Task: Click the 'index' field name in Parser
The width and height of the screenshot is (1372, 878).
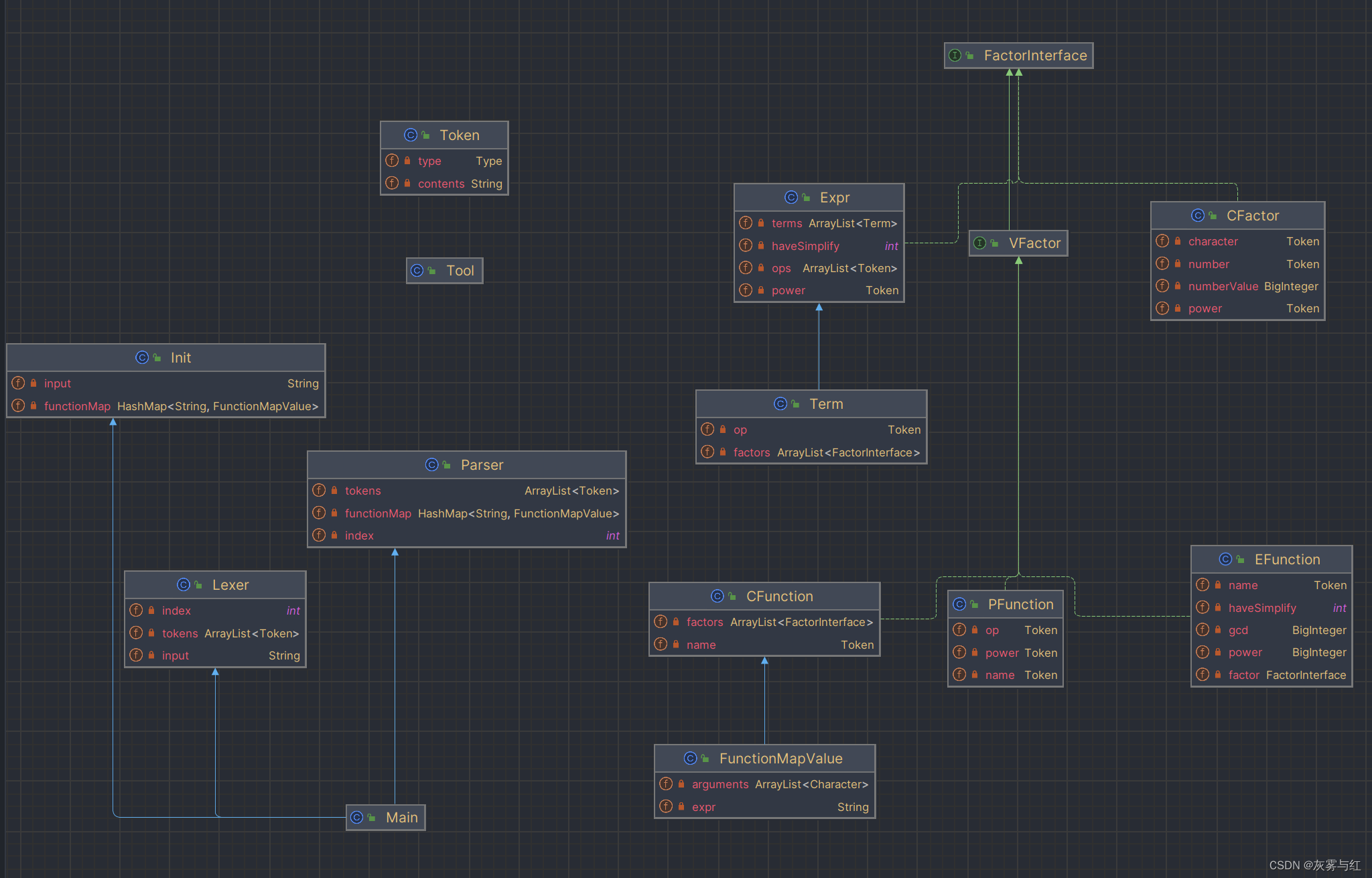Action: click(359, 536)
